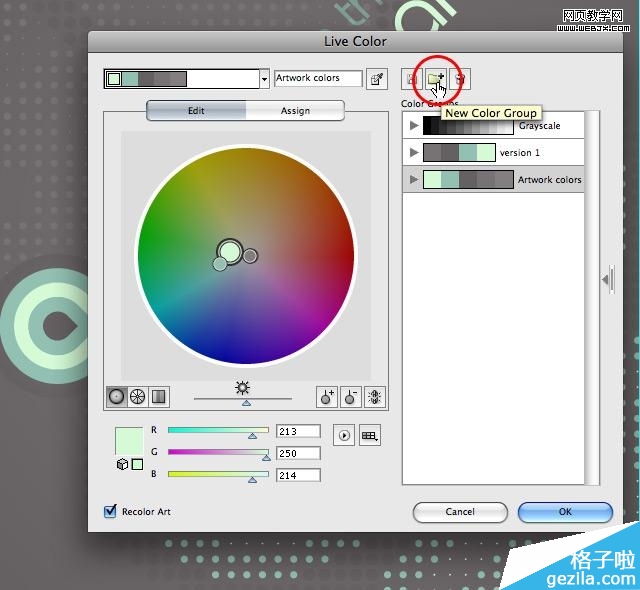Expand the version 1 color group

coord(414,152)
